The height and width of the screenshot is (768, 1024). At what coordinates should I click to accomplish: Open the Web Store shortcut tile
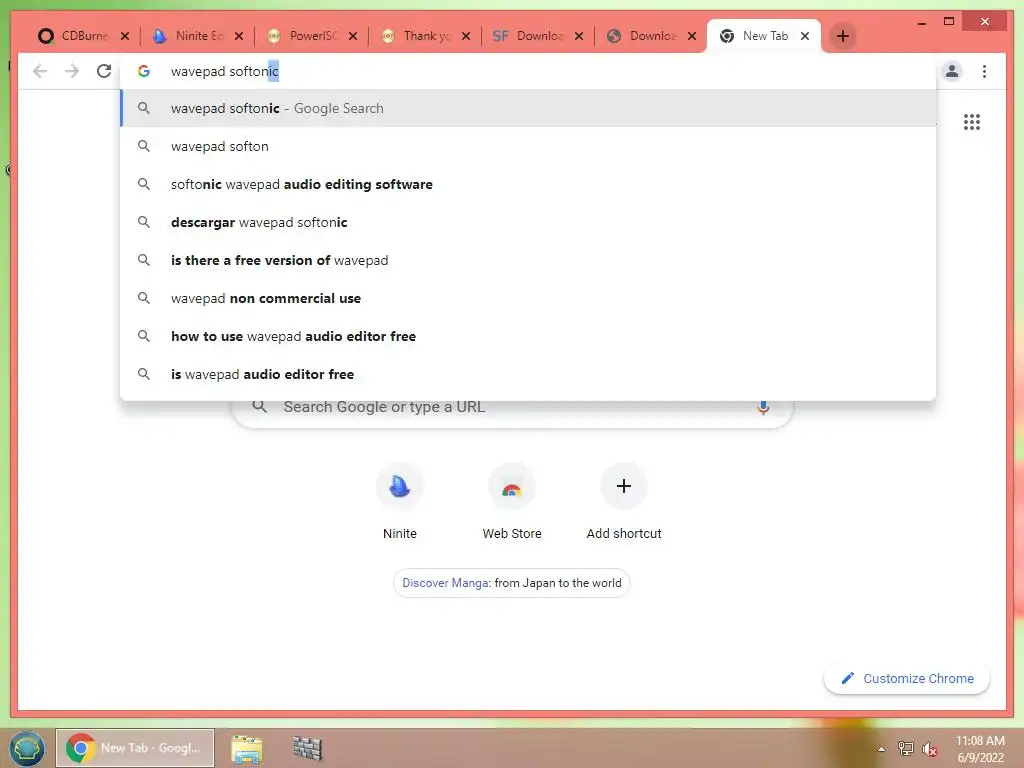(512, 502)
